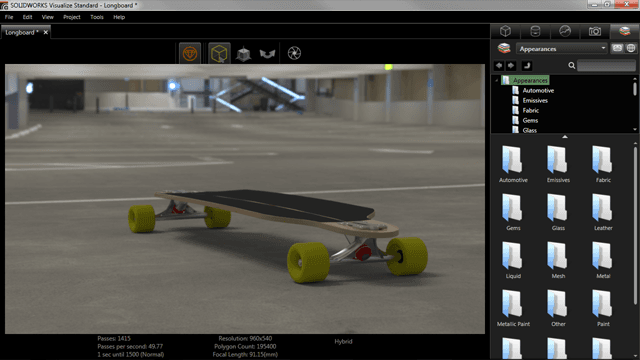This screenshot has height=360, width=640.
Task: Open the Project menu
Action: coord(72,17)
